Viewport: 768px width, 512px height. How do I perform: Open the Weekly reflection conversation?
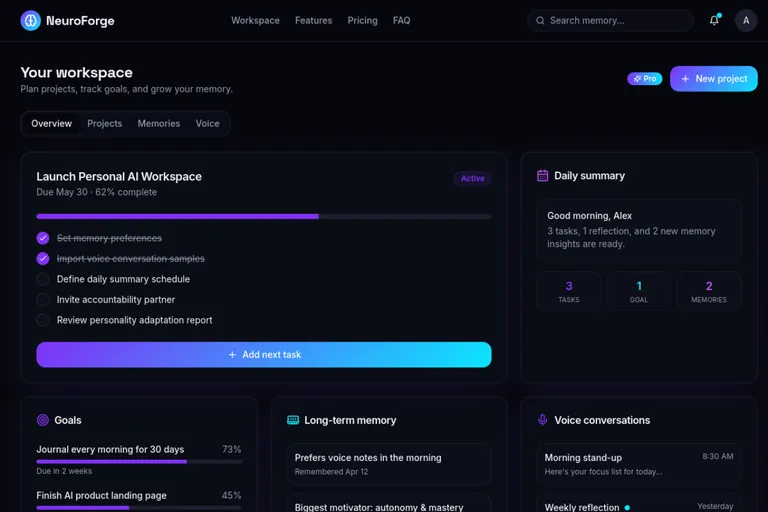[639, 504]
